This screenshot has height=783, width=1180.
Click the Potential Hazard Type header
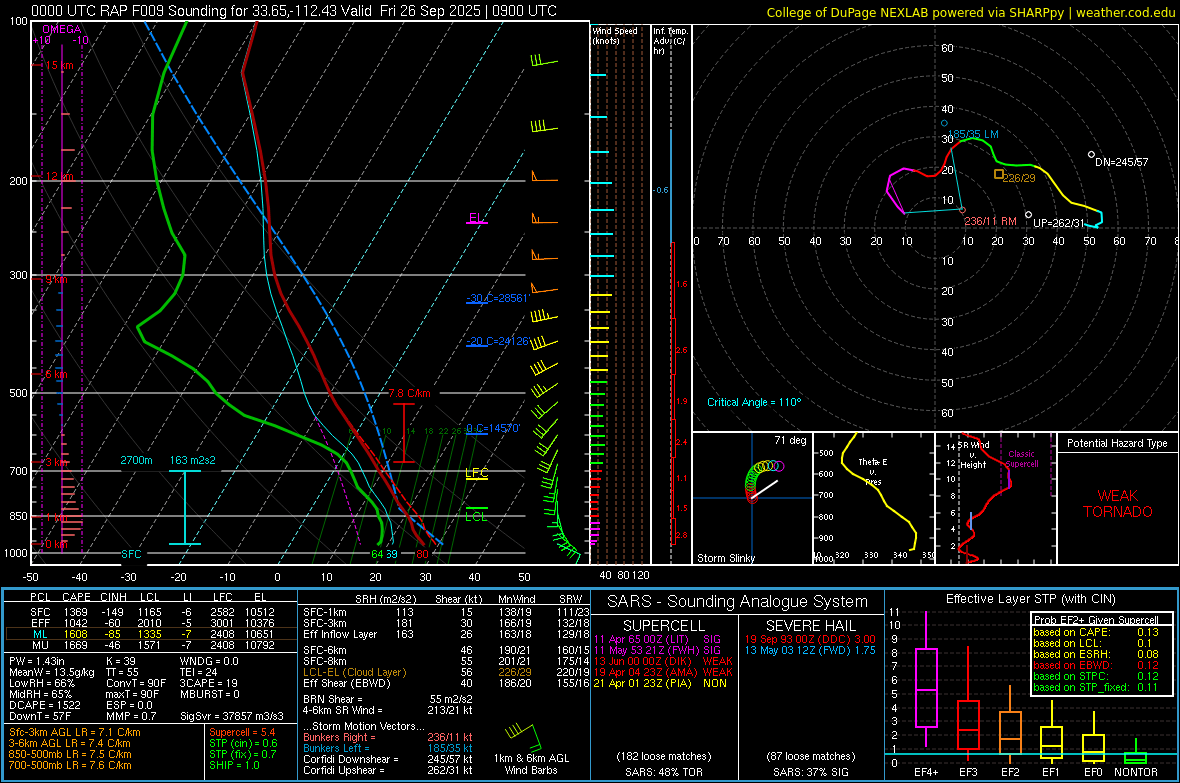(1117, 443)
